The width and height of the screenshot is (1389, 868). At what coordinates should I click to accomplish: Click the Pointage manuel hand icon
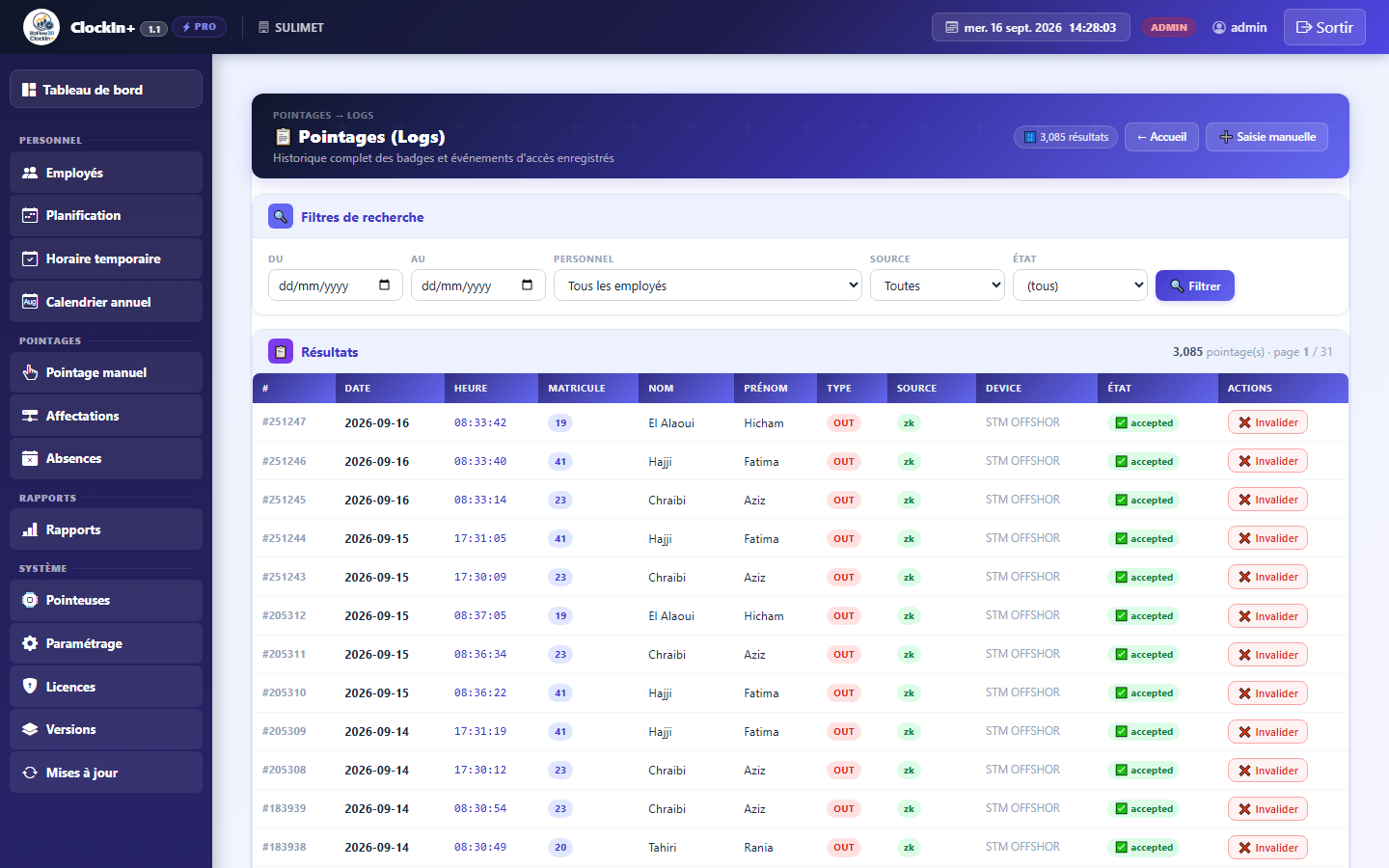click(x=30, y=372)
